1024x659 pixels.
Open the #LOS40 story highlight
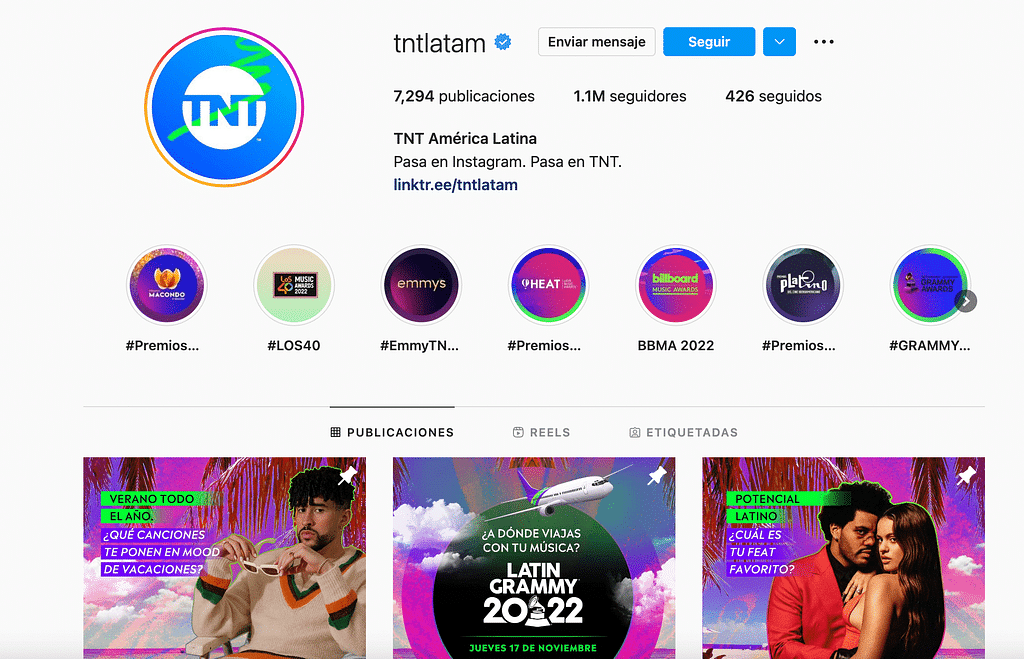(x=294, y=285)
